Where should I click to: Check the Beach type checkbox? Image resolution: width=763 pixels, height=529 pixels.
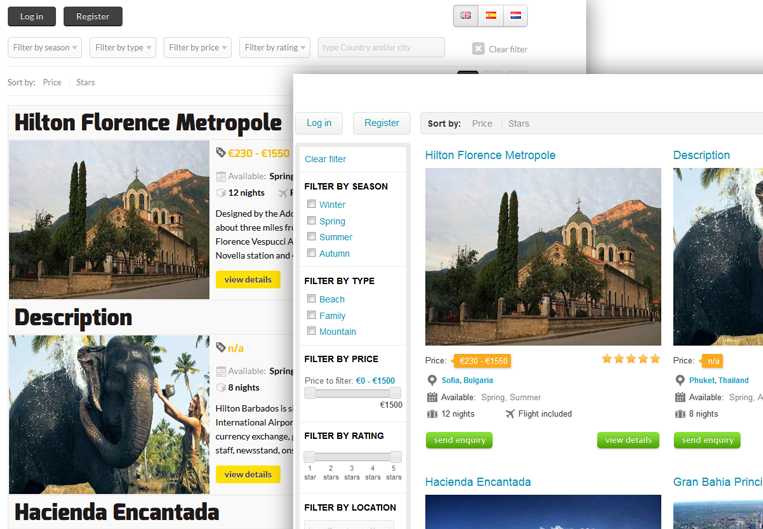[x=311, y=298]
